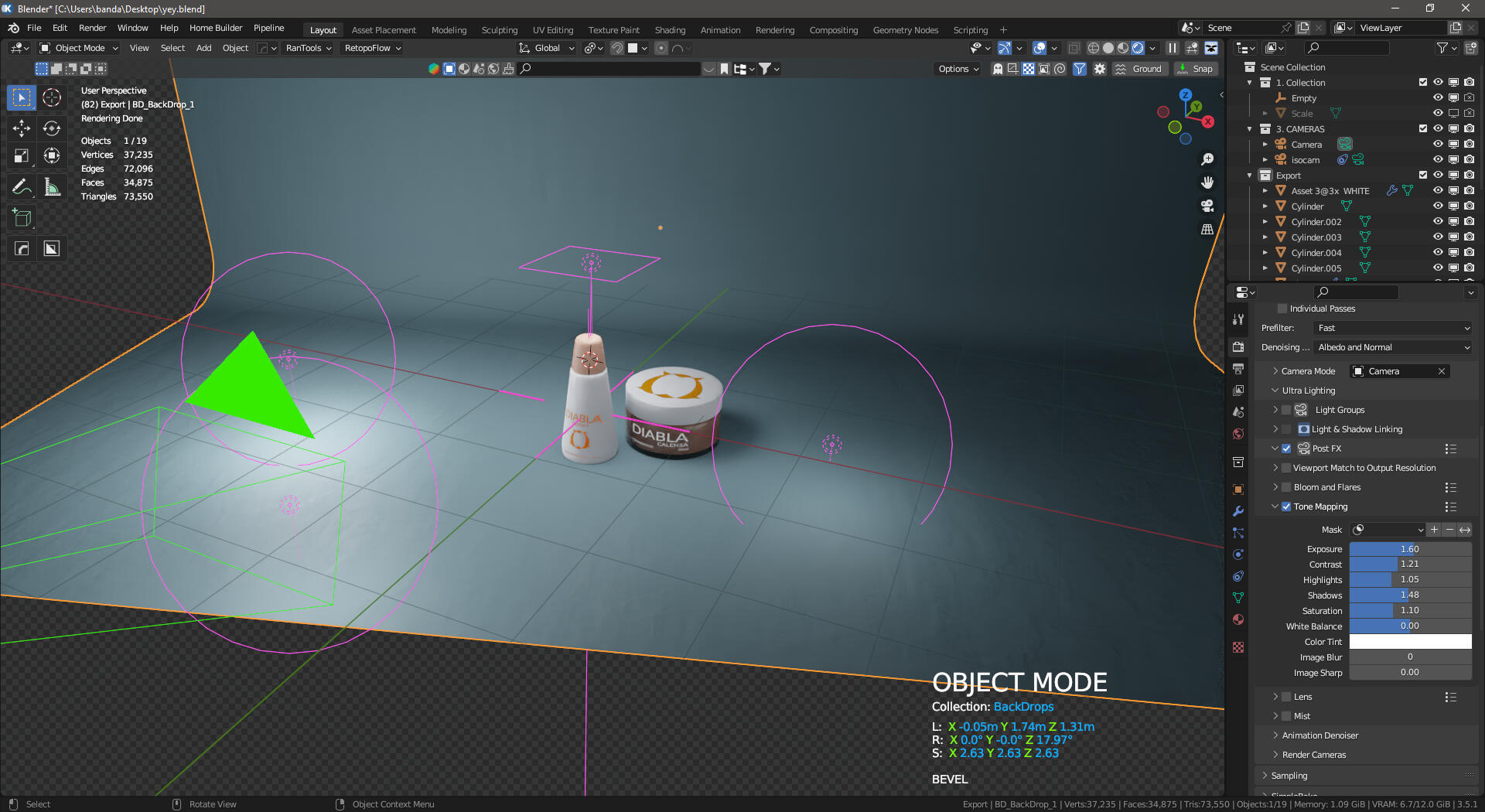This screenshot has width=1485, height=812.
Task: Disable the Tone Mapping checkbox
Action: 1286,507
